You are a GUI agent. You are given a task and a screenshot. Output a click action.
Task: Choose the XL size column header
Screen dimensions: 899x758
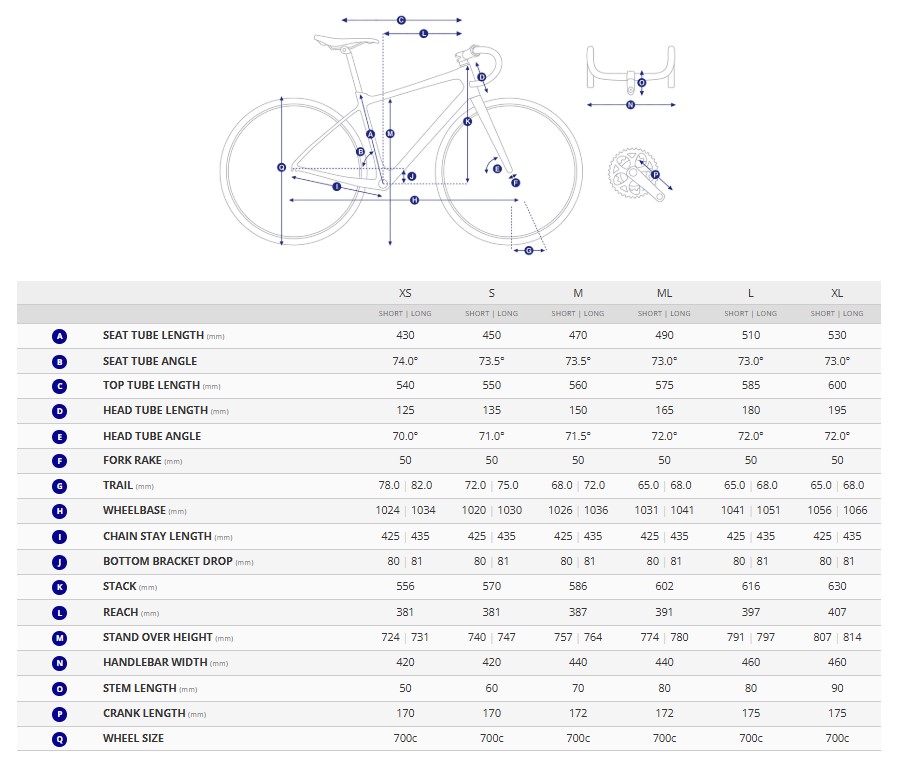pyautogui.click(x=837, y=293)
